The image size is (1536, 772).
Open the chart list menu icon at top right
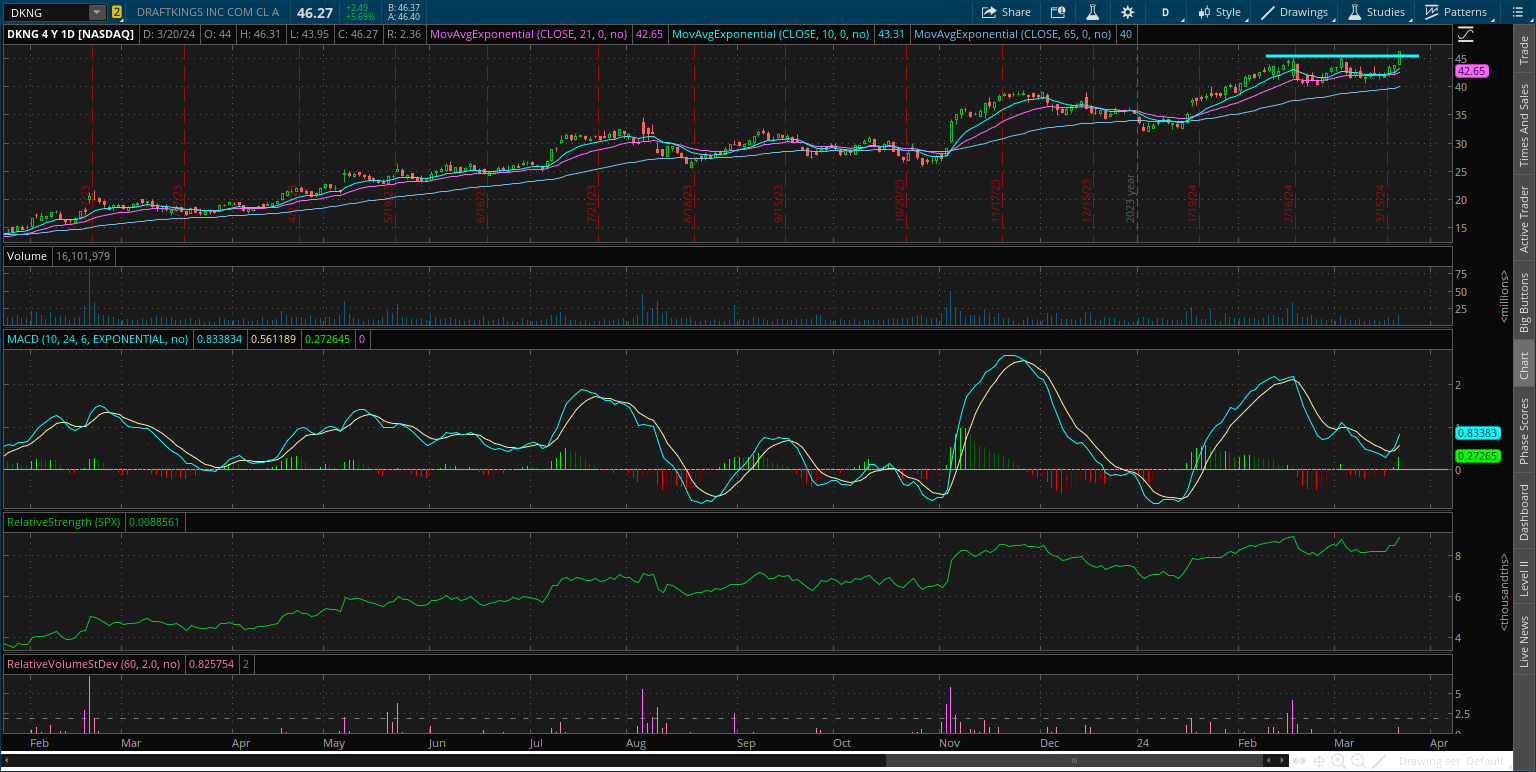pos(1520,12)
